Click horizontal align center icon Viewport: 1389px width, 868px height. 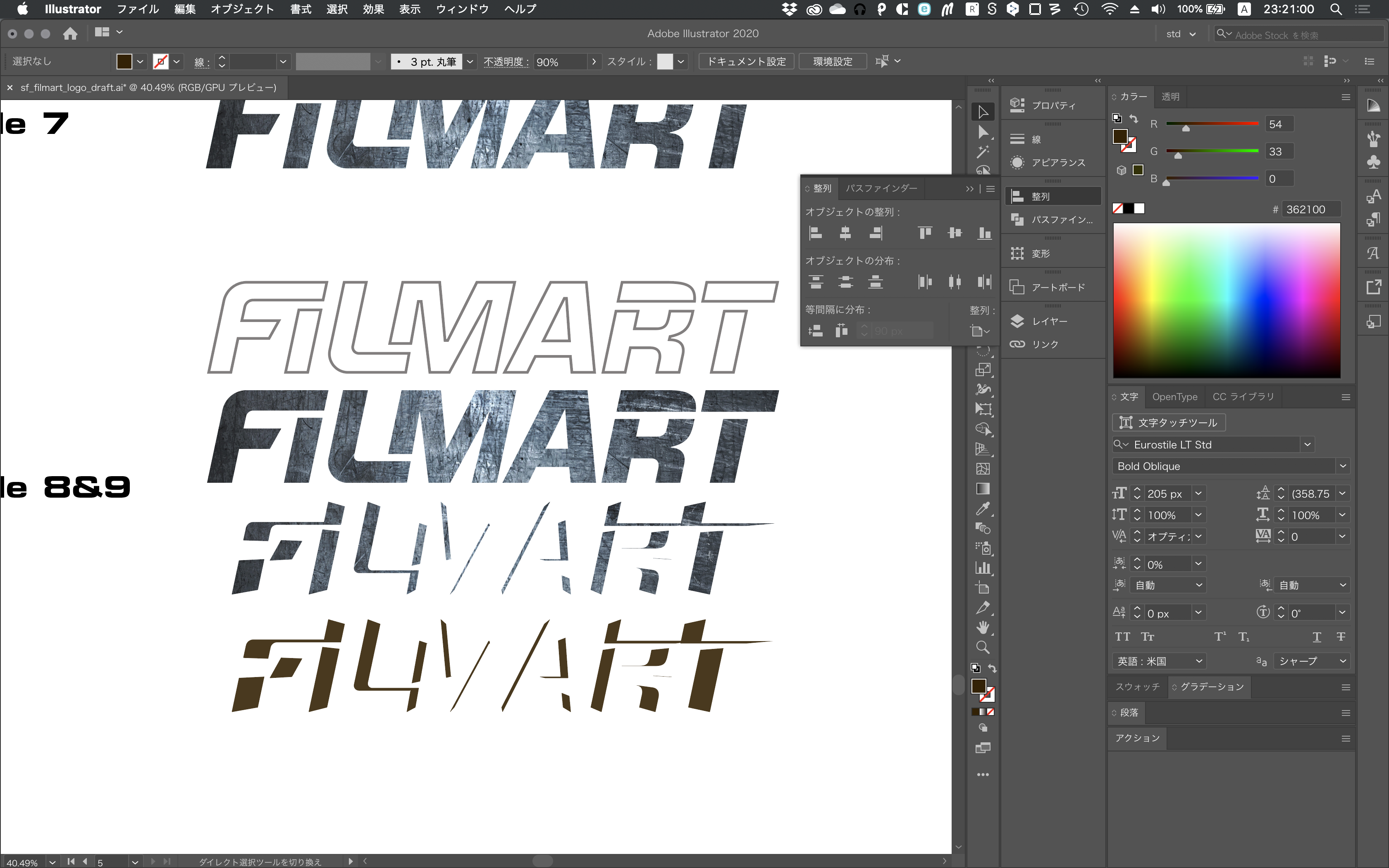[845, 233]
